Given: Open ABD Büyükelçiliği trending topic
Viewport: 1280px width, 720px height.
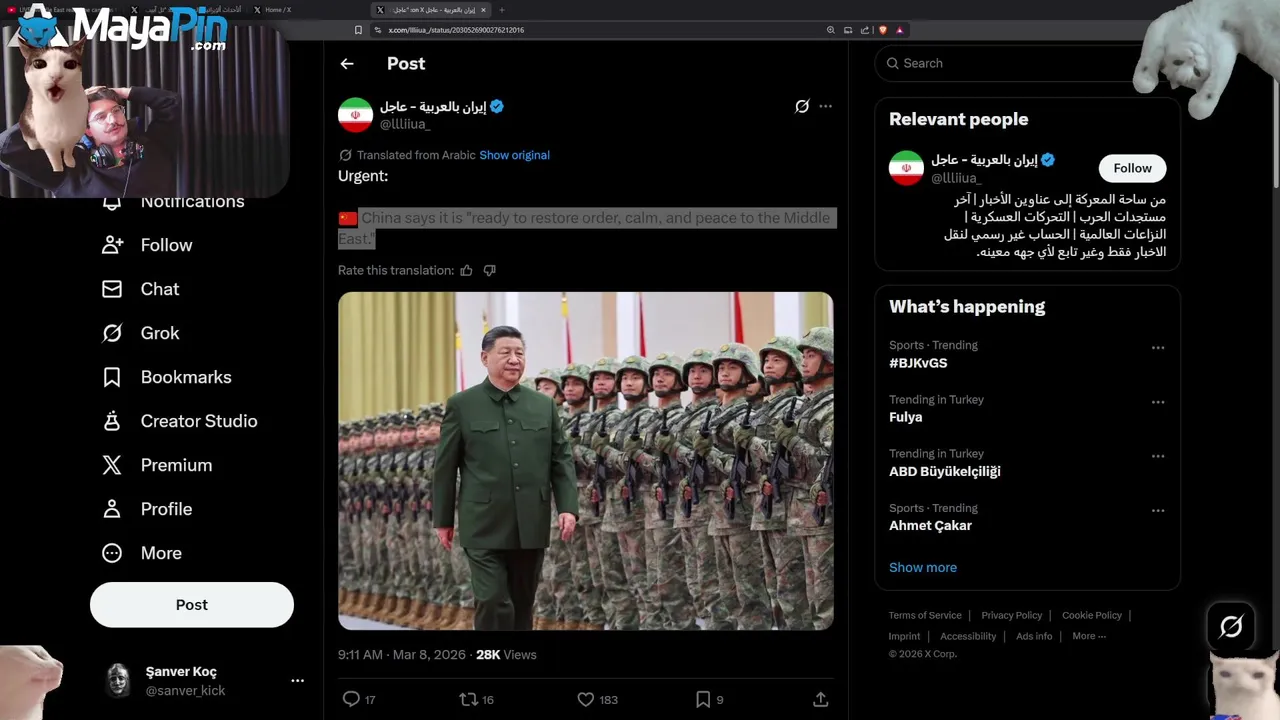Looking at the screenshot, I should pyautogui.click(x=945, y=471).
